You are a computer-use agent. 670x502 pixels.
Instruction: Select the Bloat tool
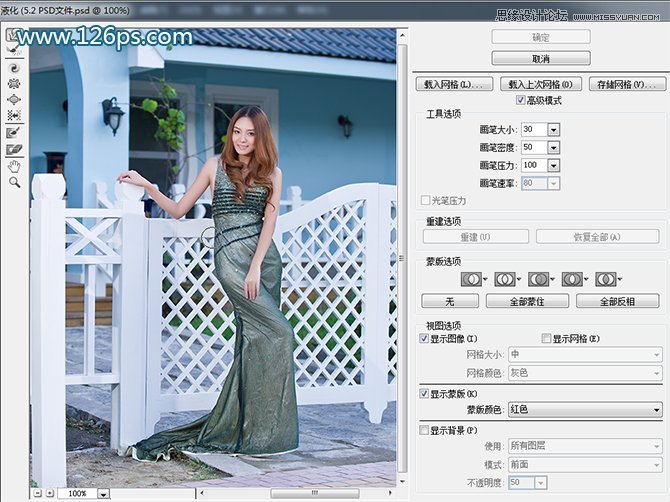click(x=14, y=100)
